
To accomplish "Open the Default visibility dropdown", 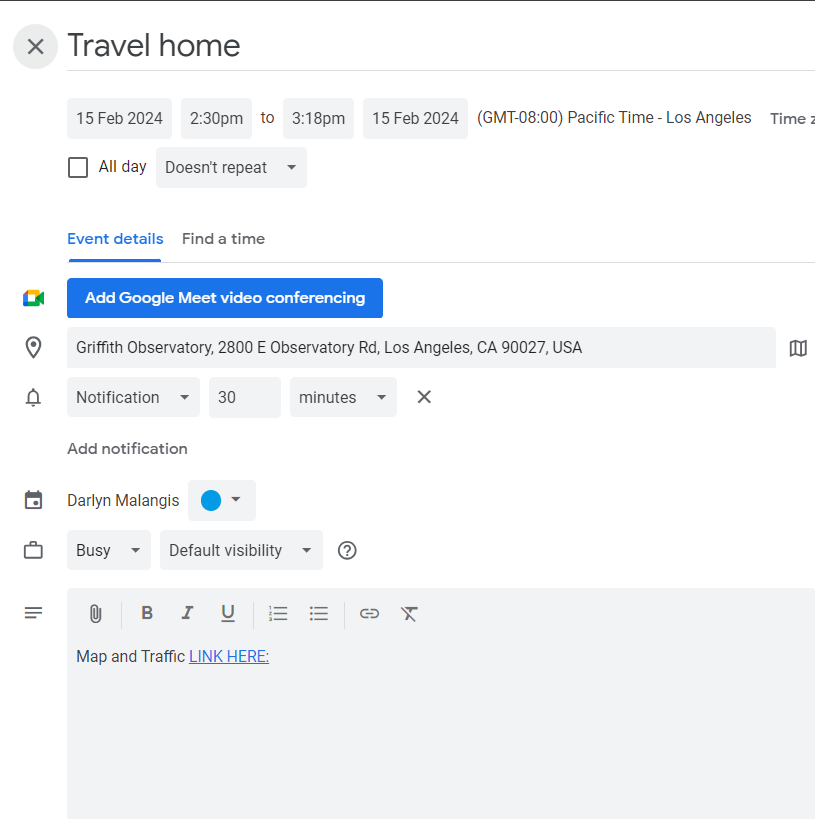I will click(x=241, y=550).
